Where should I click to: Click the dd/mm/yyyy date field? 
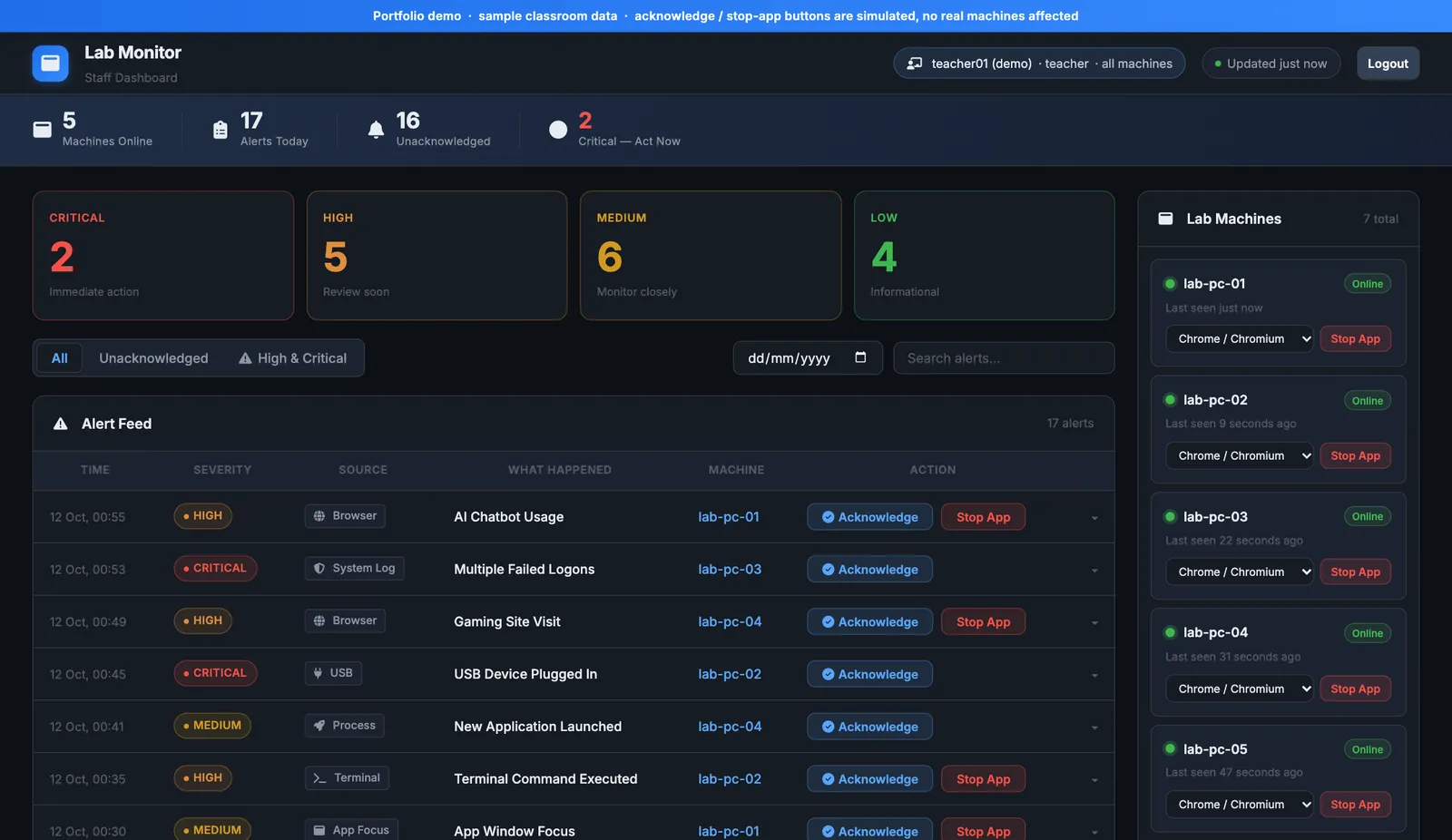click(x=808, y=358)
